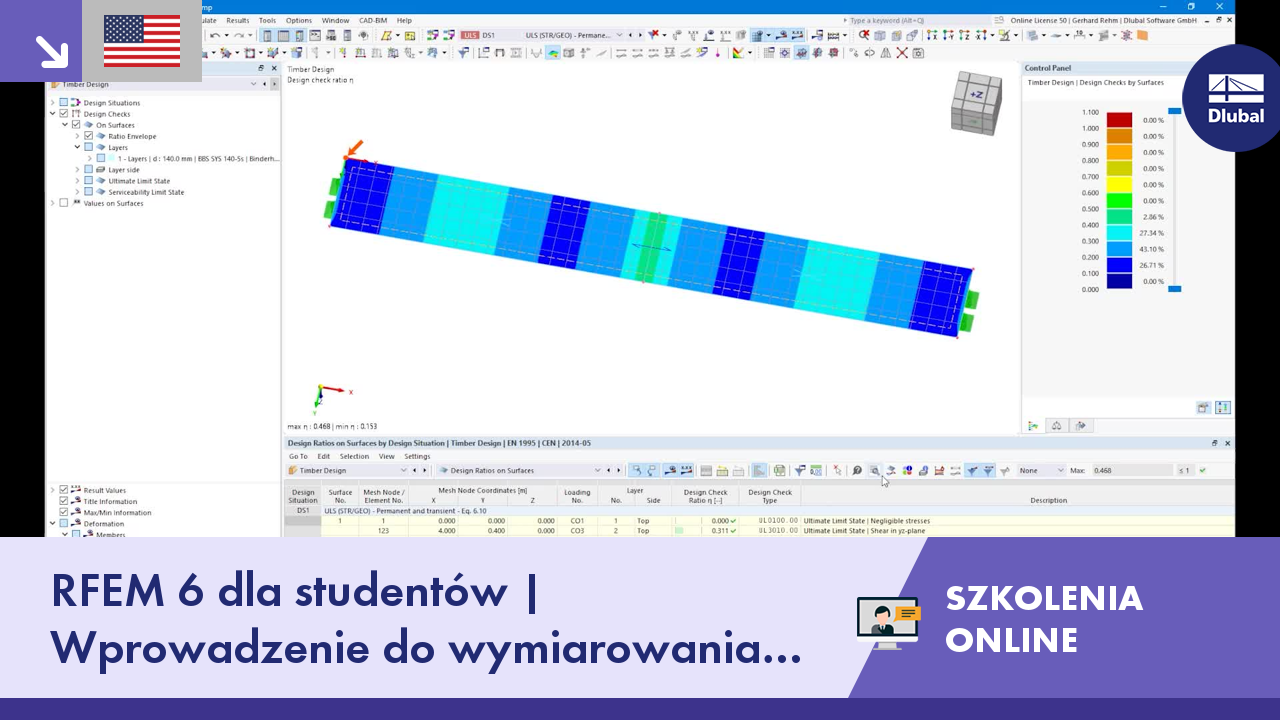This screenshot has height=720, width=1280.
Task: Select the Negligible stresses description cell
Action: click(x=1017, y=521)
